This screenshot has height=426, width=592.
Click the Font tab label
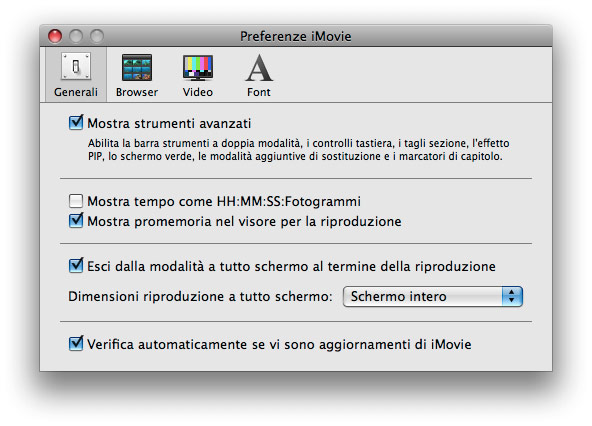[259, 92]
